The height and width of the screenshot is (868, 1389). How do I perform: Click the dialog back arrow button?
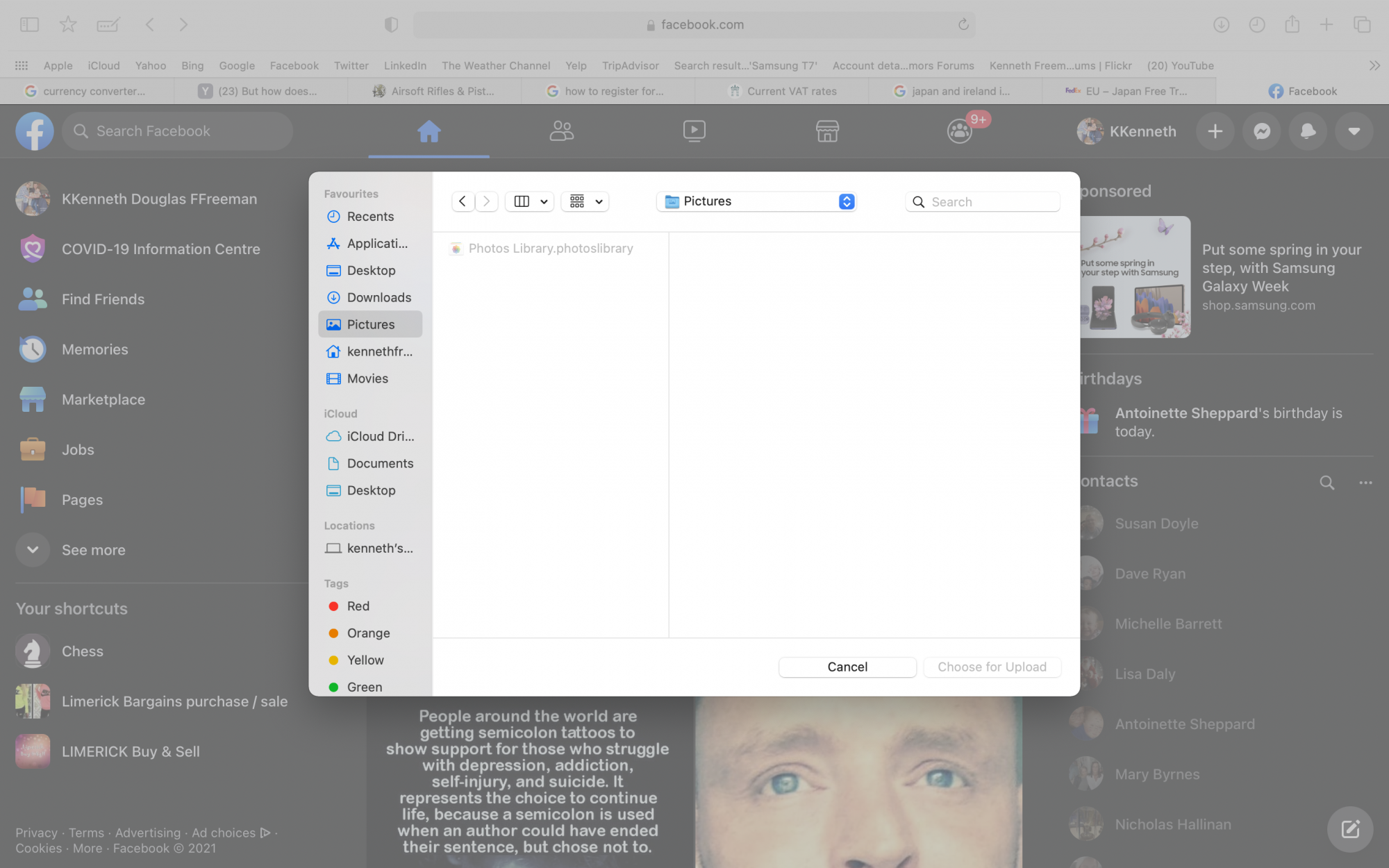(x=463, y=201)
